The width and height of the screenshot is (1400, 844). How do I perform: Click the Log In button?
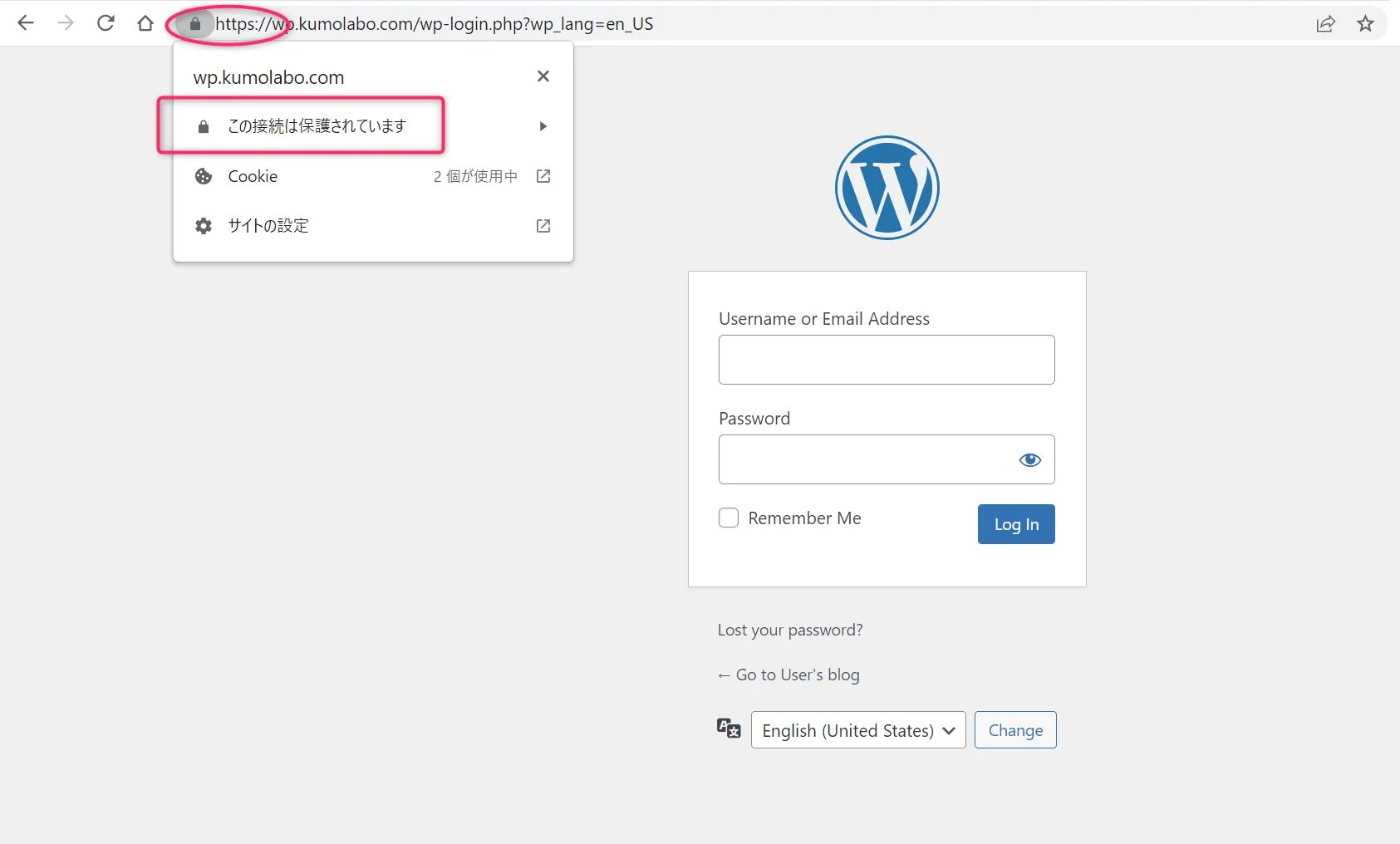tap(1015, 524)
